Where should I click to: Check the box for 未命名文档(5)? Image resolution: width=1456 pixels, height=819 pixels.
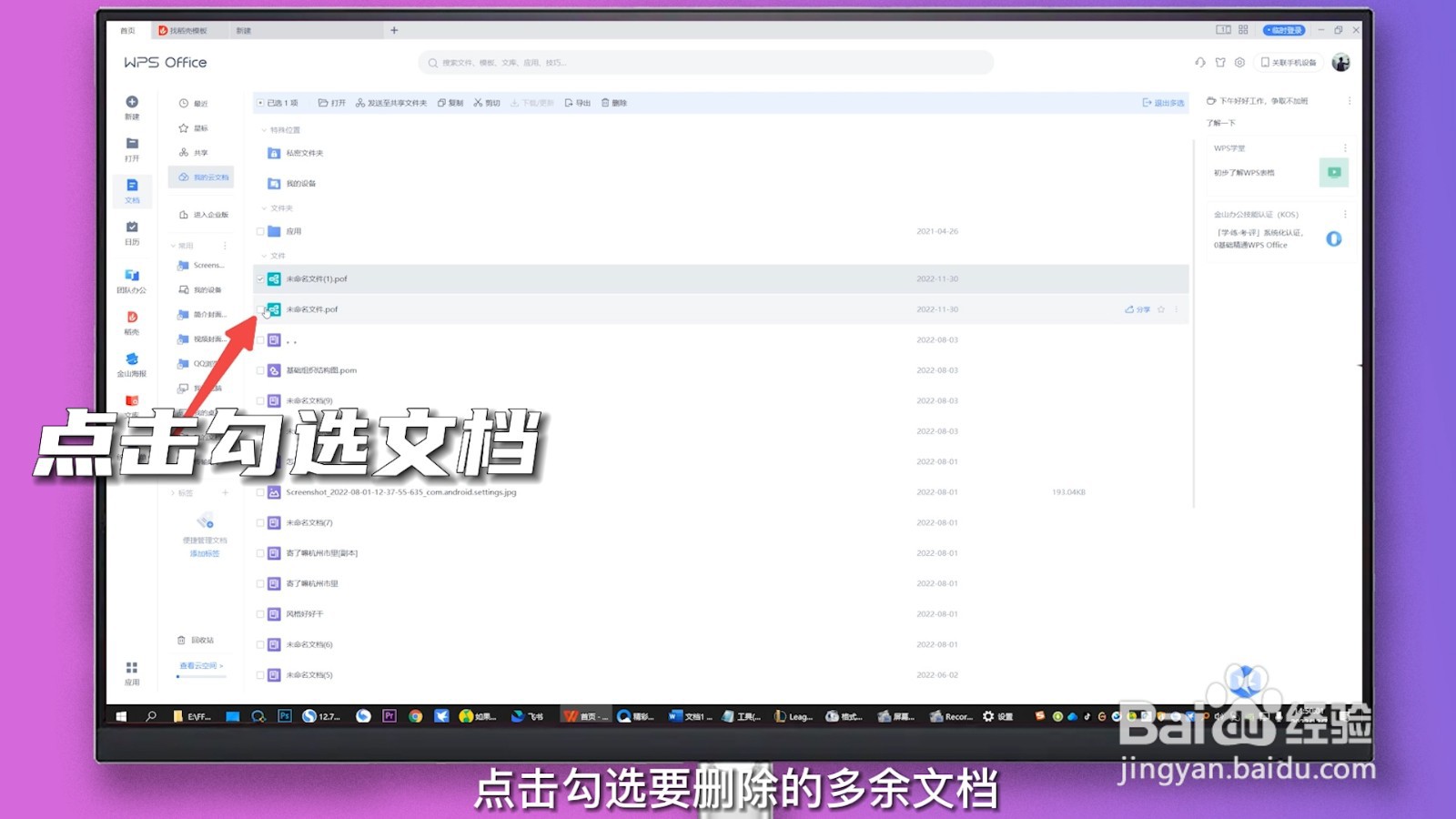coord(260,675)
